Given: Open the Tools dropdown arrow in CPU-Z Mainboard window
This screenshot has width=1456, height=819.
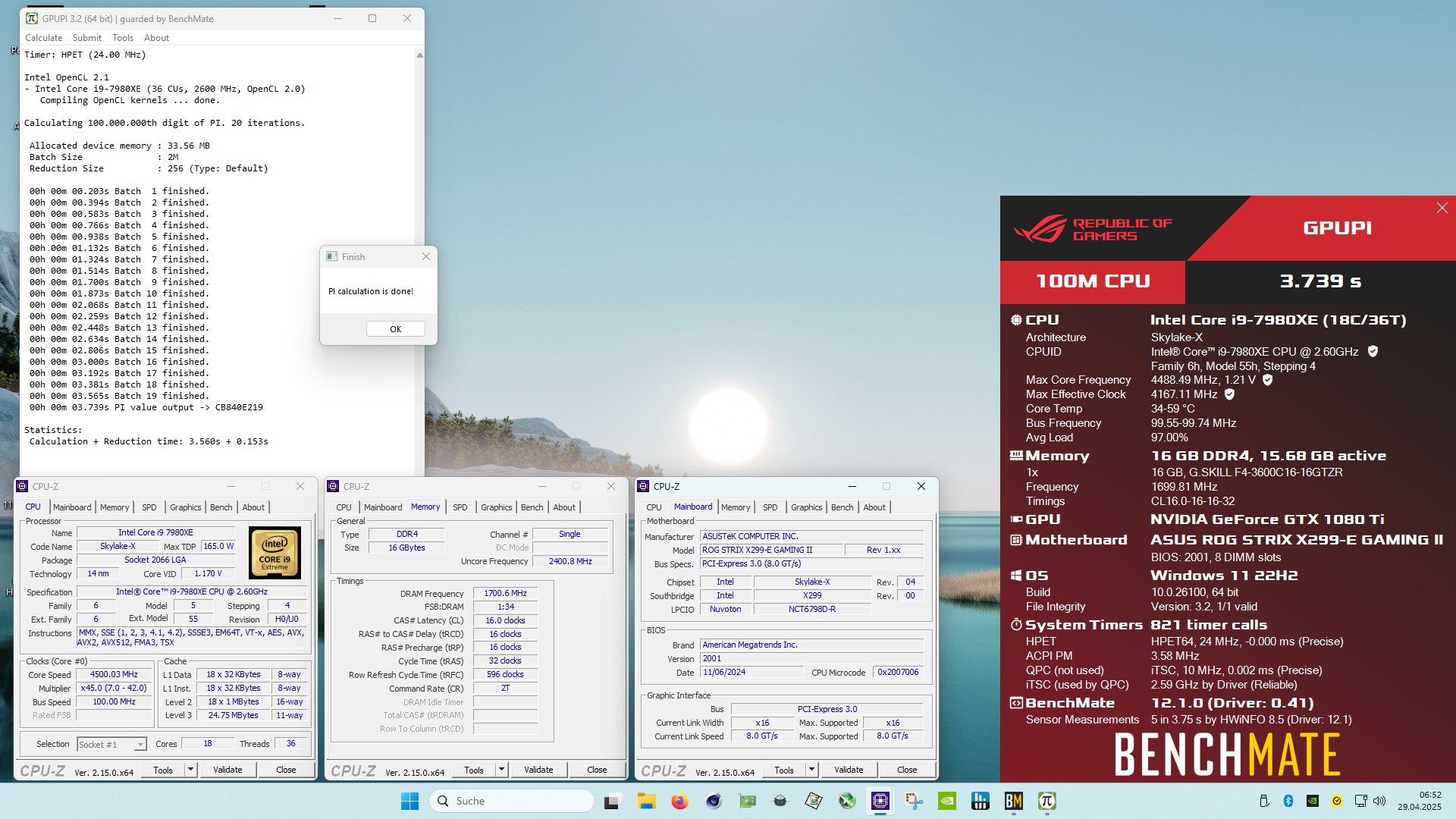Looking at the screenshot, I should [811, 770].
